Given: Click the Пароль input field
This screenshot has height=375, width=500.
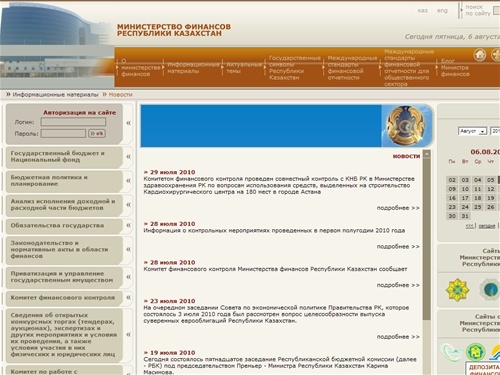Looking at the screenshot, I should (x=63, y=134).
